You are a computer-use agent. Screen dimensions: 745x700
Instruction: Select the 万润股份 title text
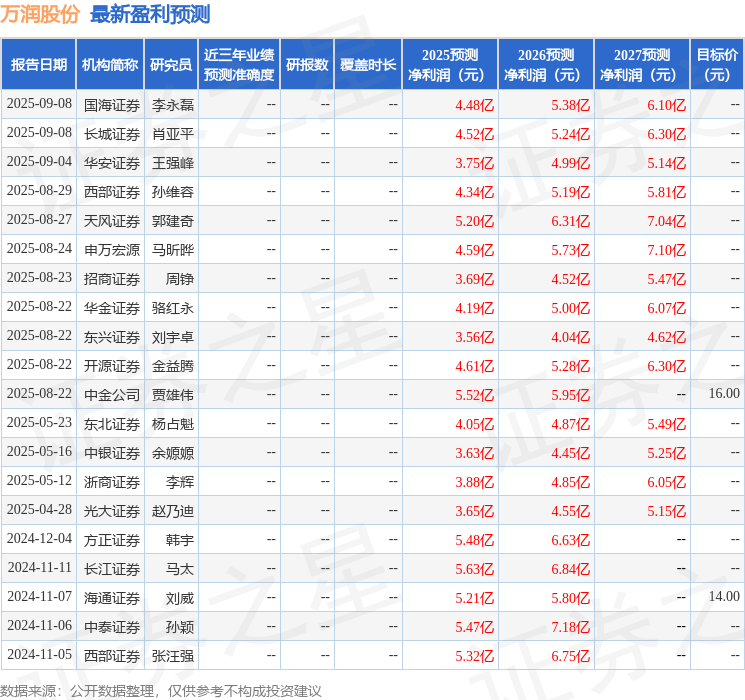point(40,14)
